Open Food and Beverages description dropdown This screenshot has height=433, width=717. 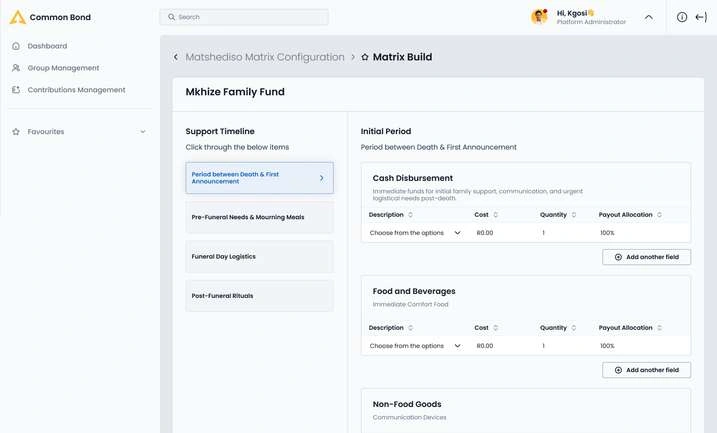pyautogui.click(x=415, y=346)
